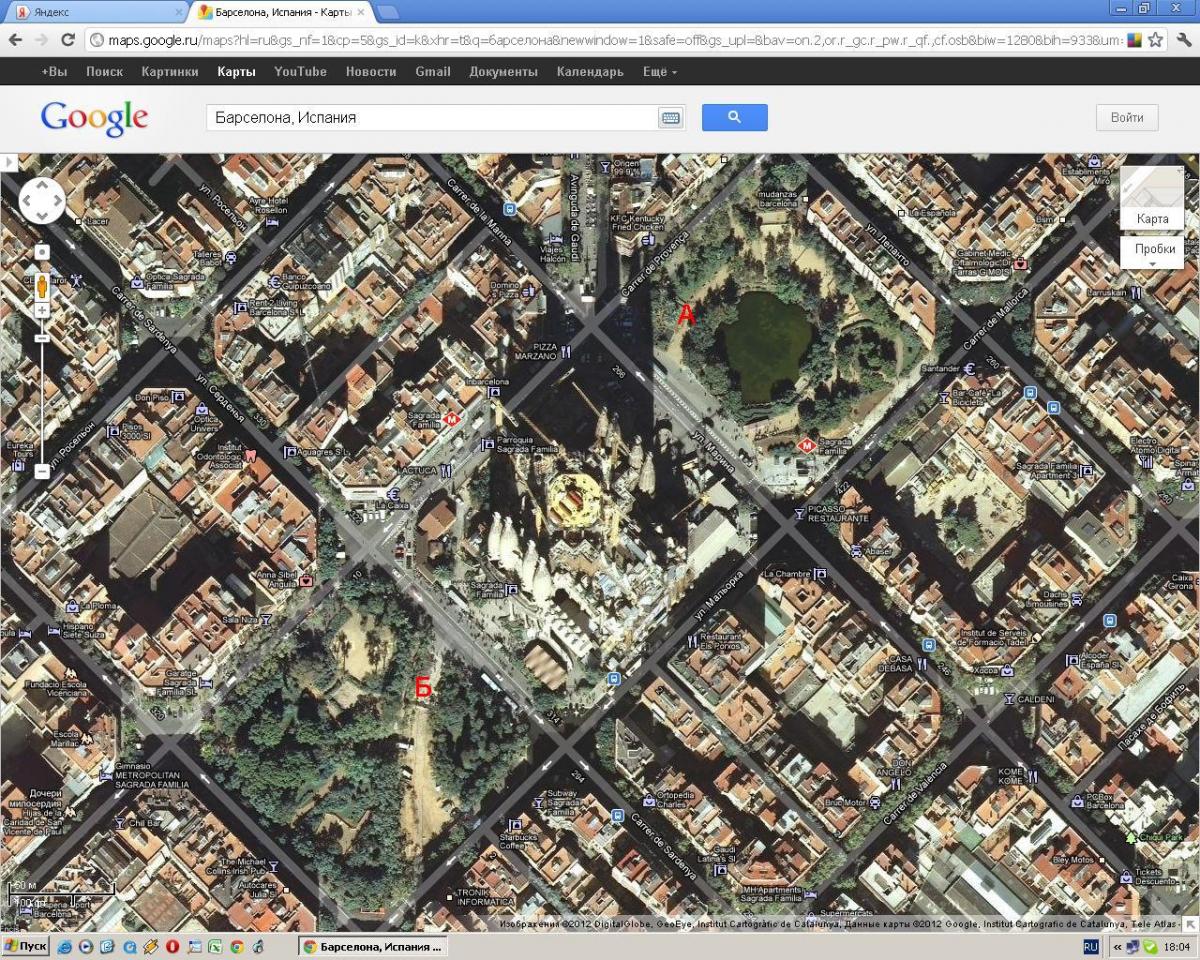Expand the left side panel arrow

coord(8,161)
